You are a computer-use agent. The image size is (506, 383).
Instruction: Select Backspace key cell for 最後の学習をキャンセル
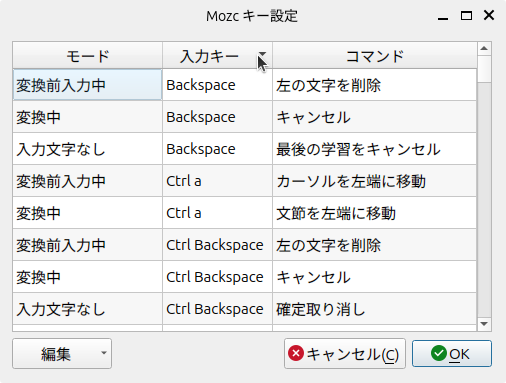coord(217,149)
